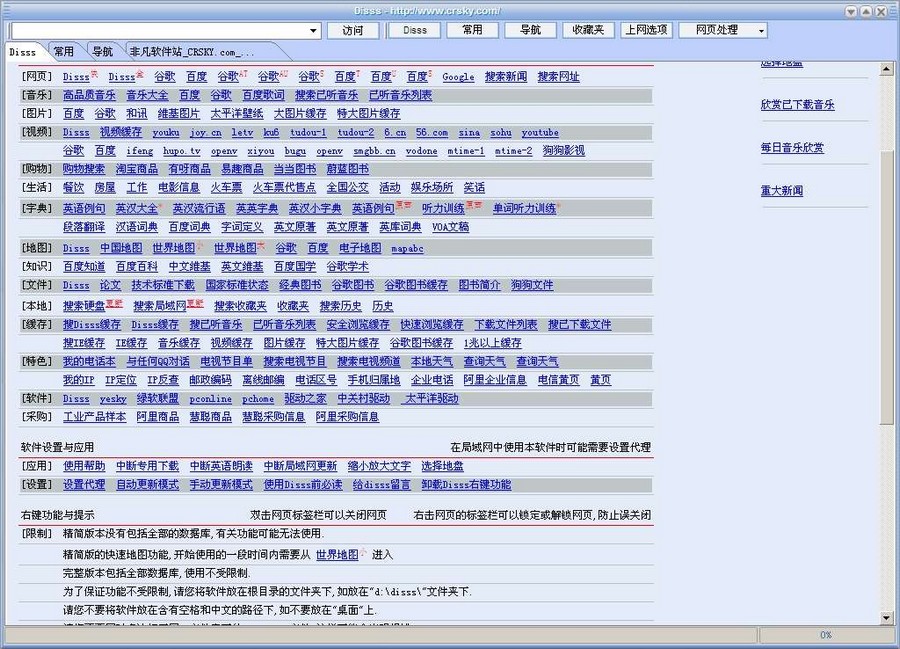Click the Google link in 网页 row
The height and width of the screenshot is (649, 900).
coord(458,77)
